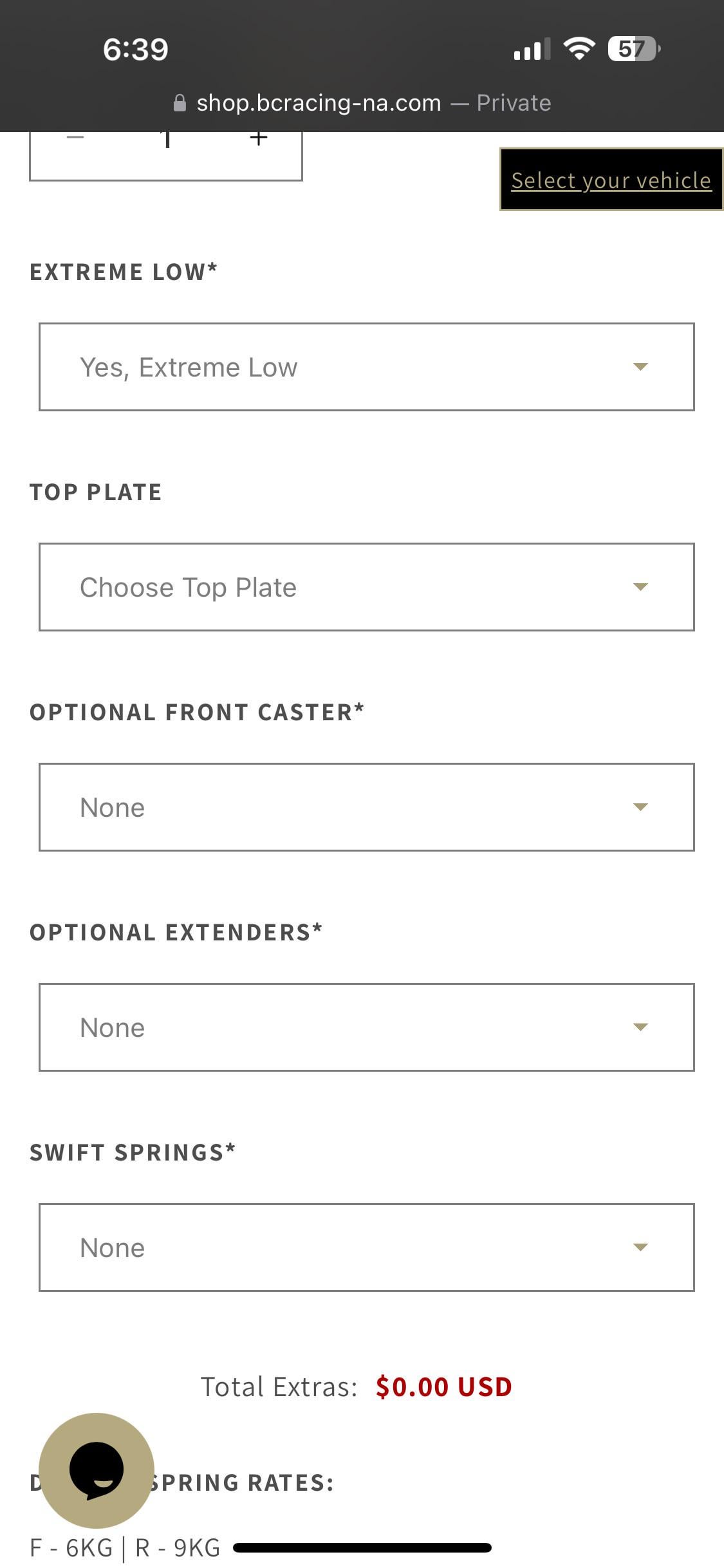Increase quantity with the plus button
The width and height of the screenshot is (724, 1568).
pyautogui.click(x=259, y=138)
